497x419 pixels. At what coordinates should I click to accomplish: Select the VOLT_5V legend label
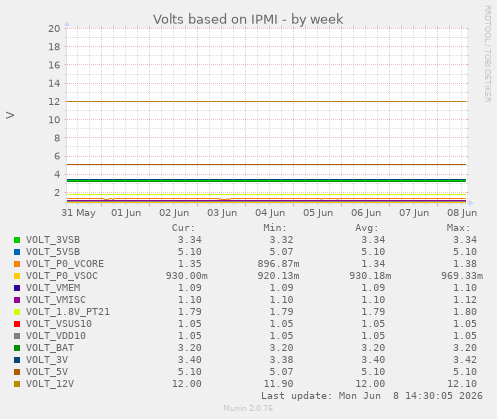[x=47, y=372]
